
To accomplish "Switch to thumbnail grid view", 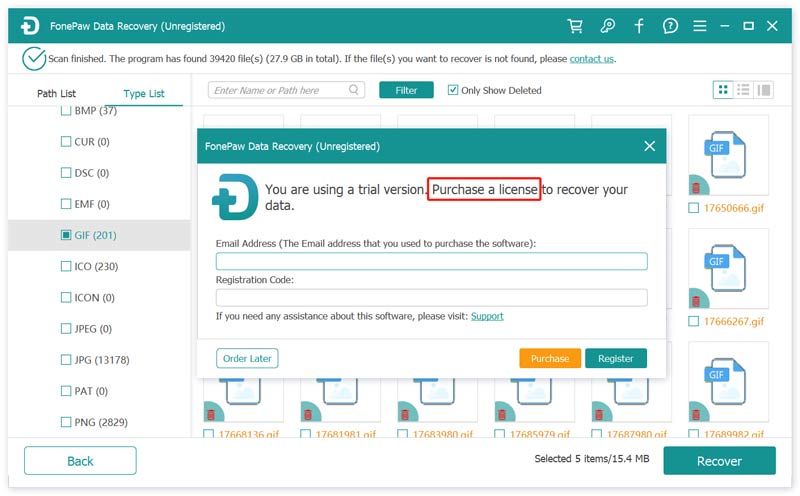I will (722, 90).
